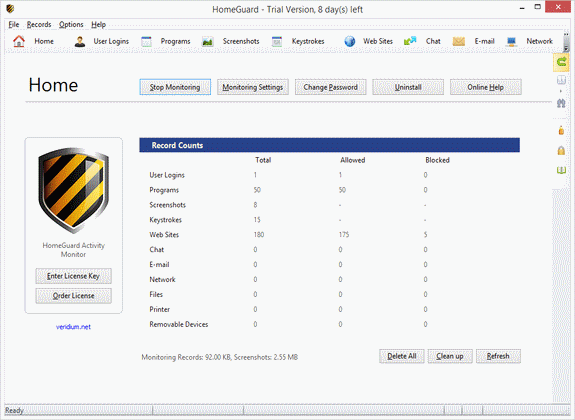Open the Options menu
This screenshot has width=575, height=420.
(71, 25)
